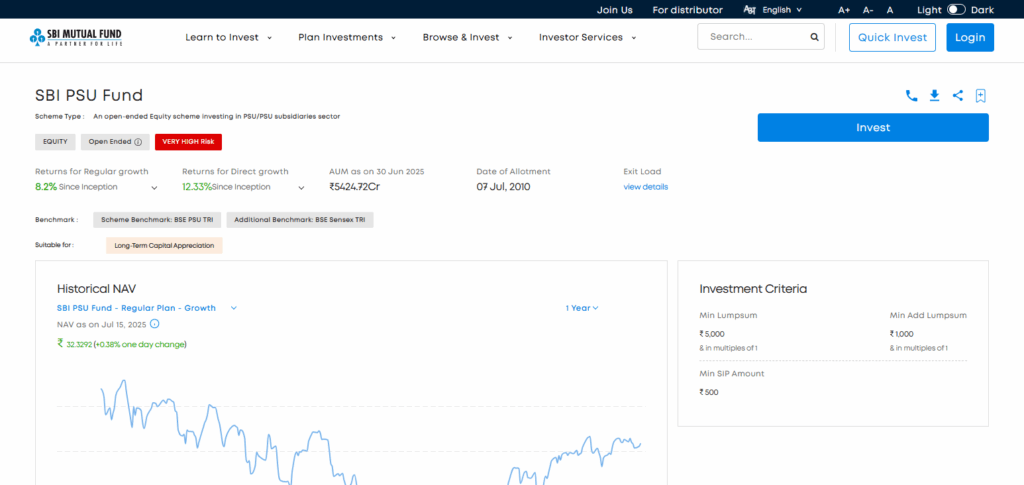Click the Quick Invest button
Viewport: 1024px width, 485px height.
892,37
